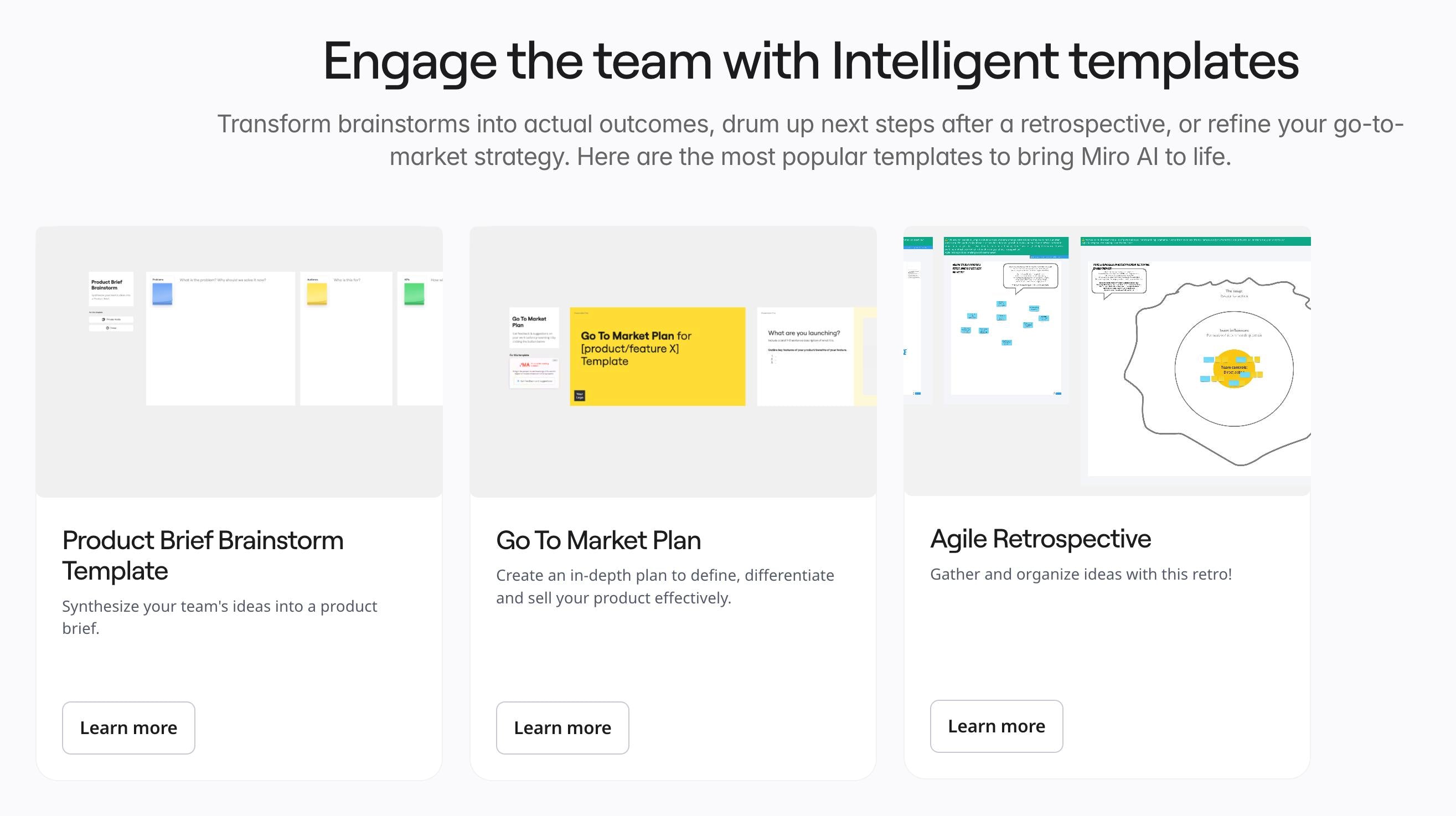The image size is (1456, 816).
Task: Click the green banner above the retro circle diagram
Action: click(1195, 241)
